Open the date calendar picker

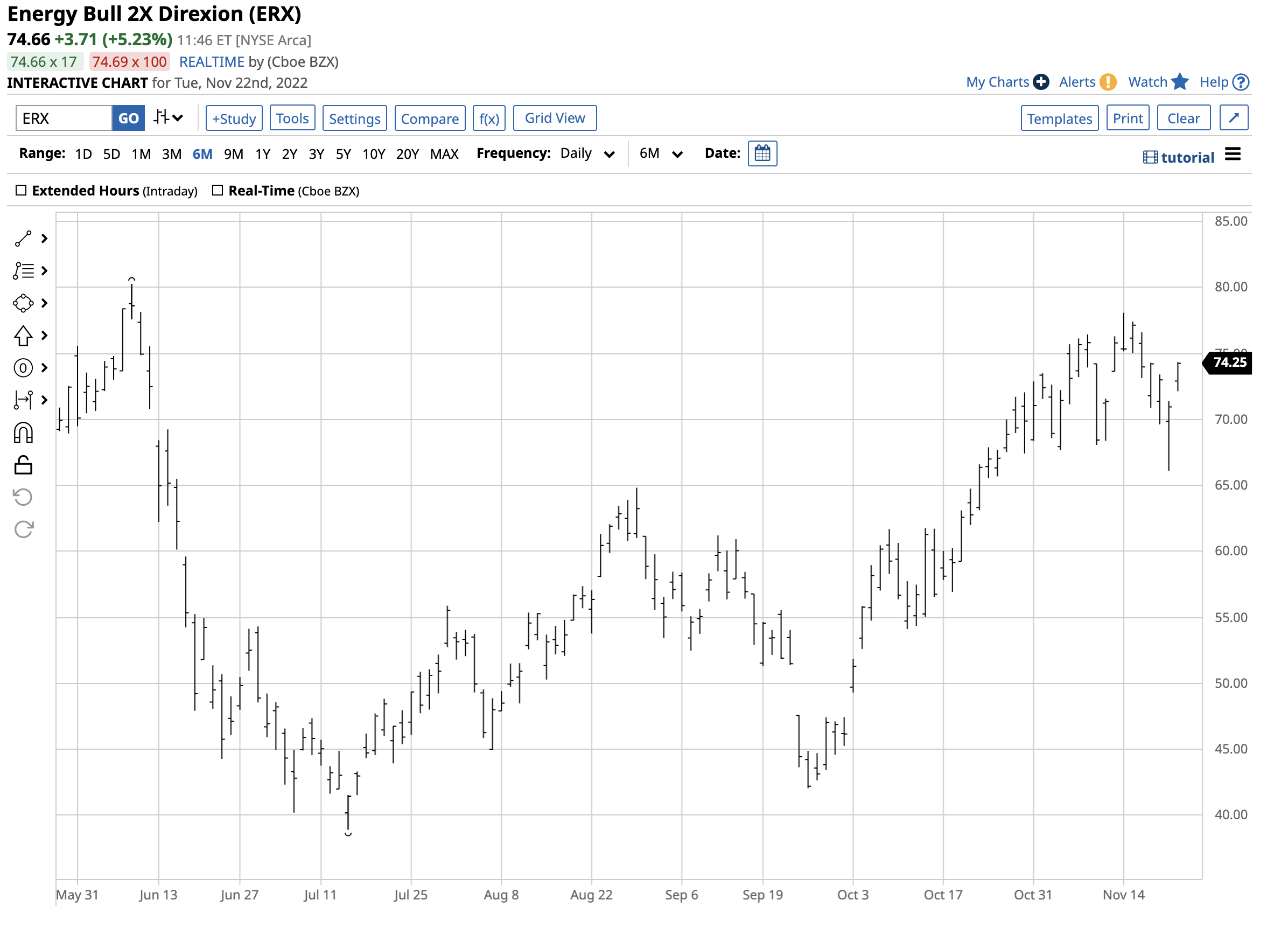(x=762, y=153)
